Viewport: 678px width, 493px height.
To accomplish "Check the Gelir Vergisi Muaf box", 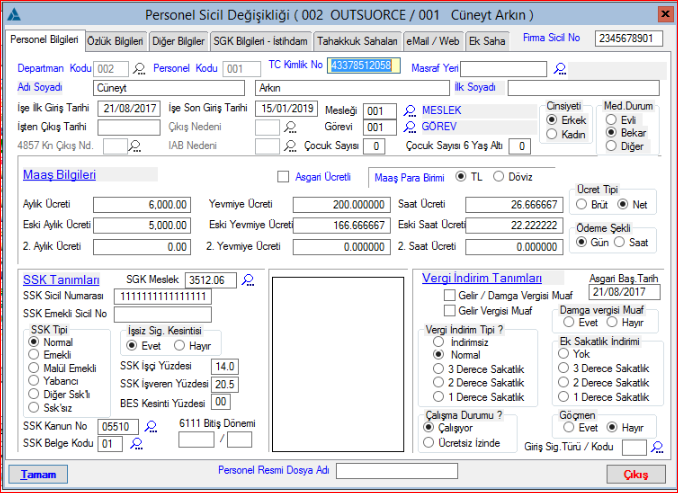I will point(450,311).
